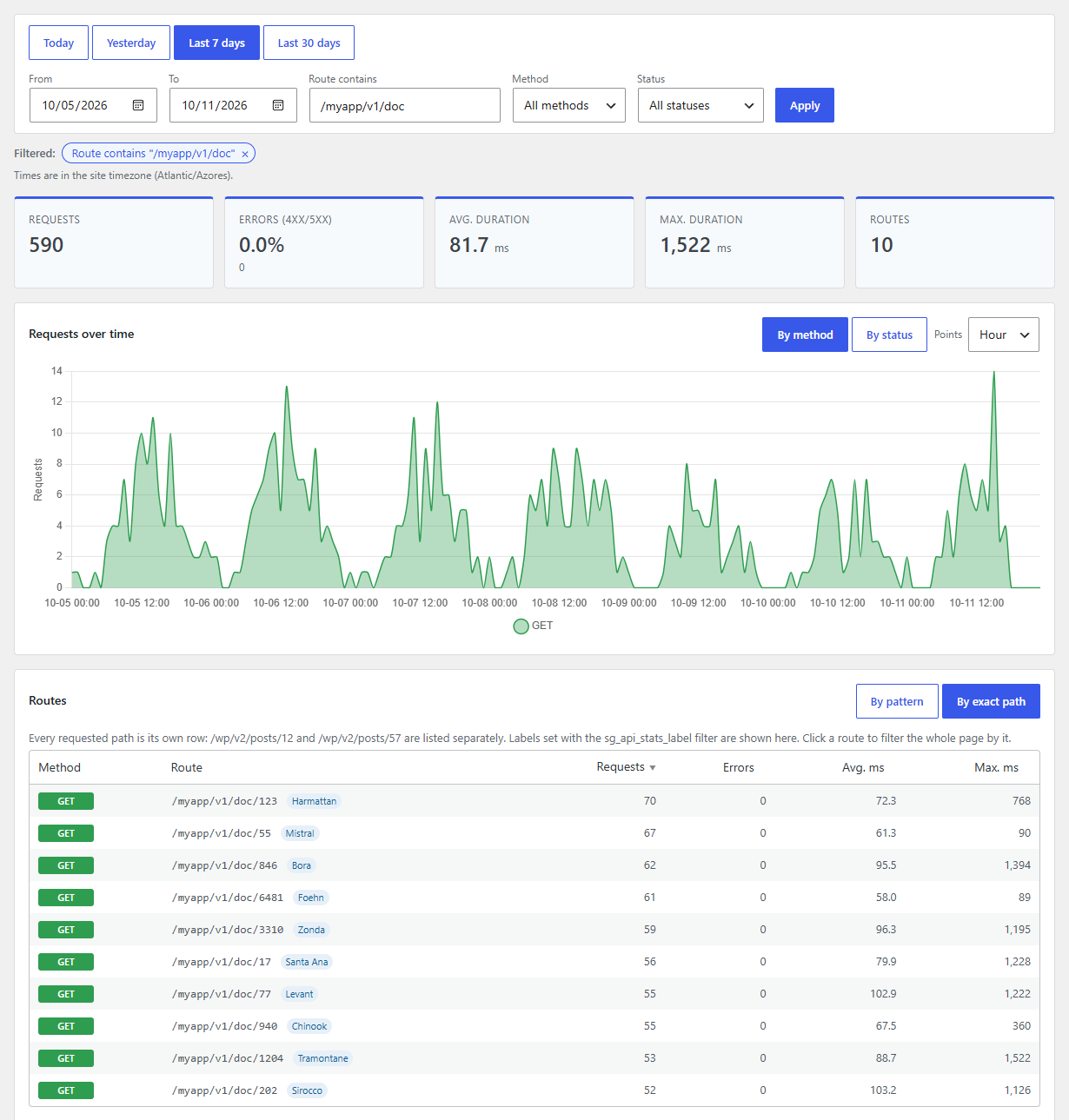This screenshot has height=1120, width=1069.
Task: Filter by route /myapp/v1/doc/202
Action: pyautogui.click(x=225, y=1090)
